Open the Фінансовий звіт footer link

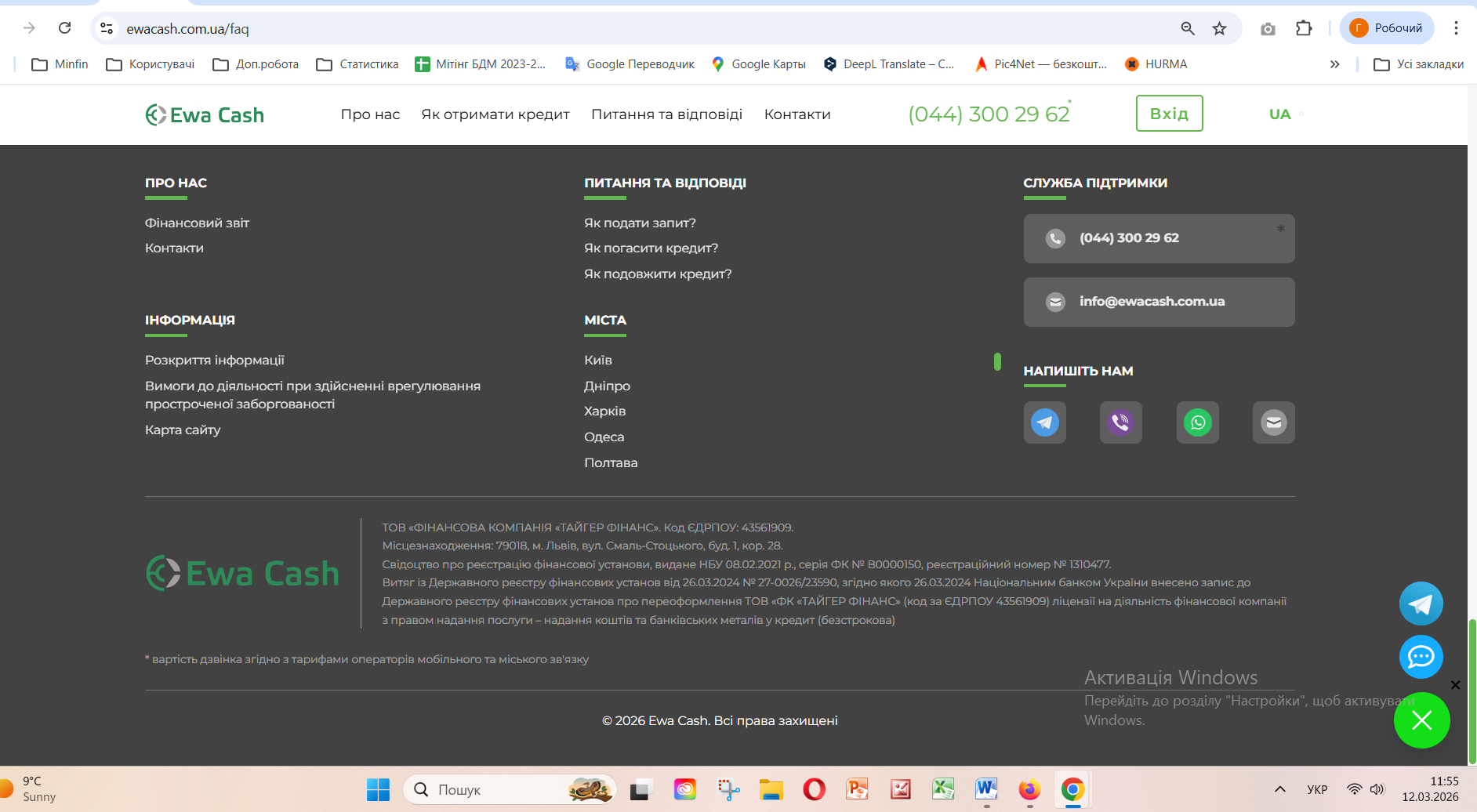[197, 223]
